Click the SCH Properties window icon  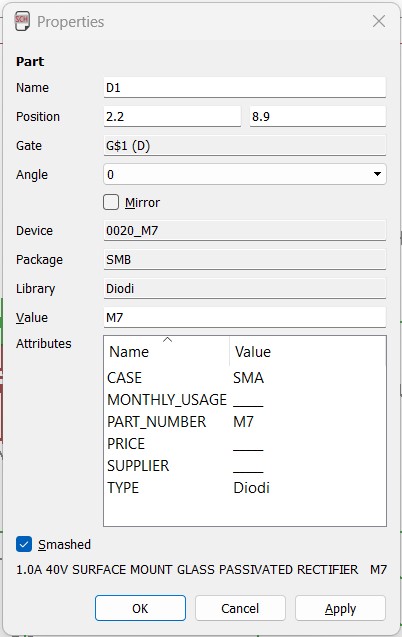point(22,21)
